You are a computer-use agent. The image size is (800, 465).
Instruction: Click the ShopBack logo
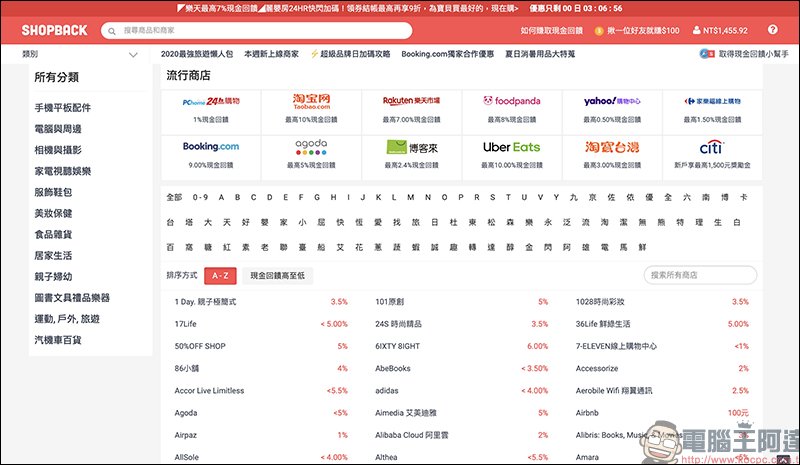click(55, 30)
